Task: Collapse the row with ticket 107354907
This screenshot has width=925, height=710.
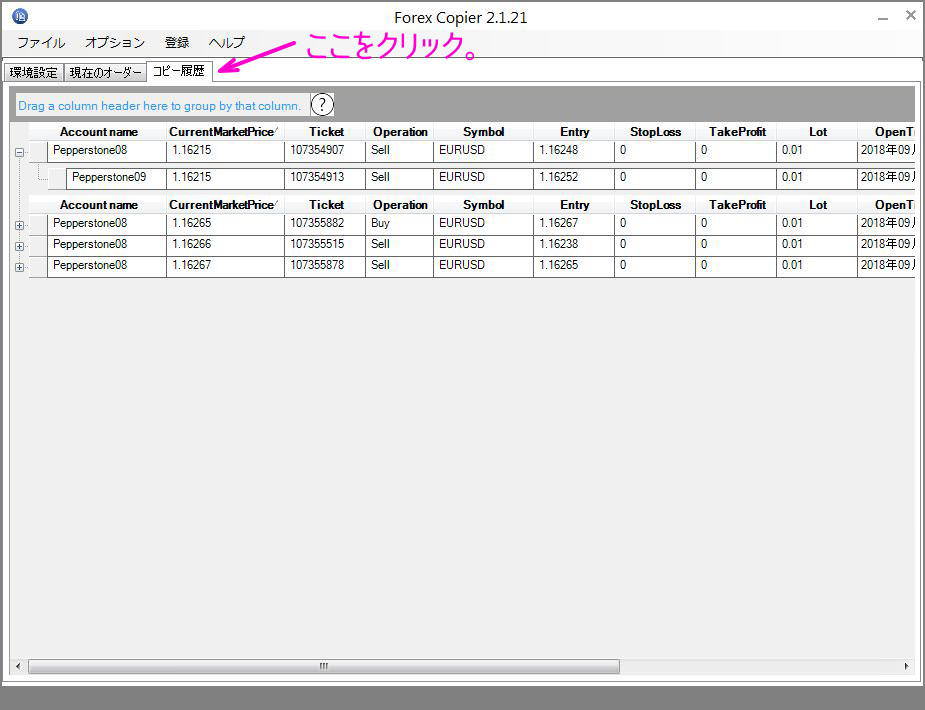Action: tap(19, 153)
